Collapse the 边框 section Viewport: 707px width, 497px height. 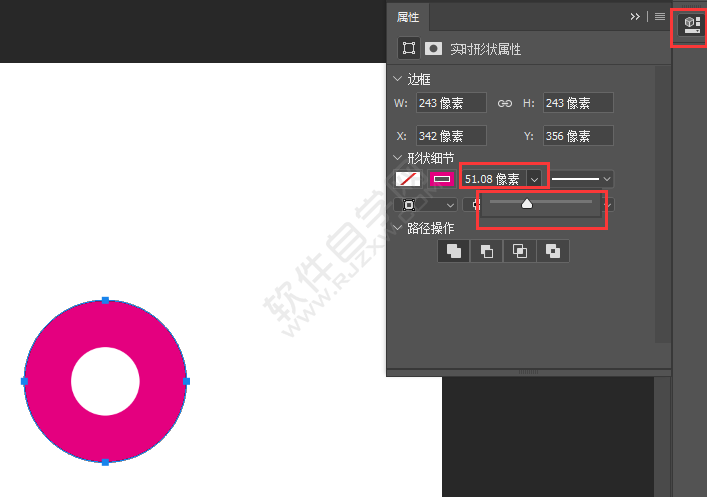tap(398, 79)
